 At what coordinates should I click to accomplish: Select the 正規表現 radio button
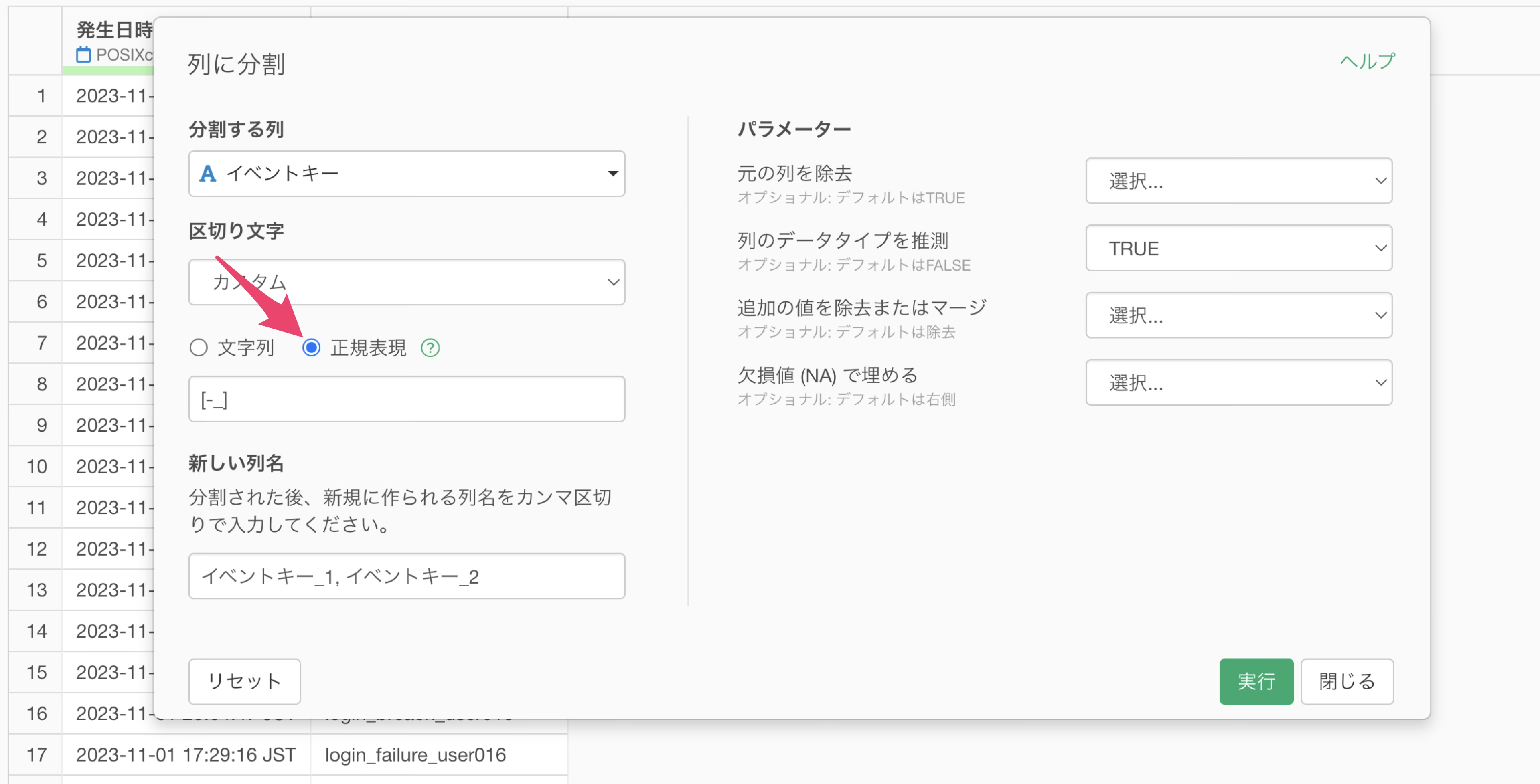tap(312, 348)
